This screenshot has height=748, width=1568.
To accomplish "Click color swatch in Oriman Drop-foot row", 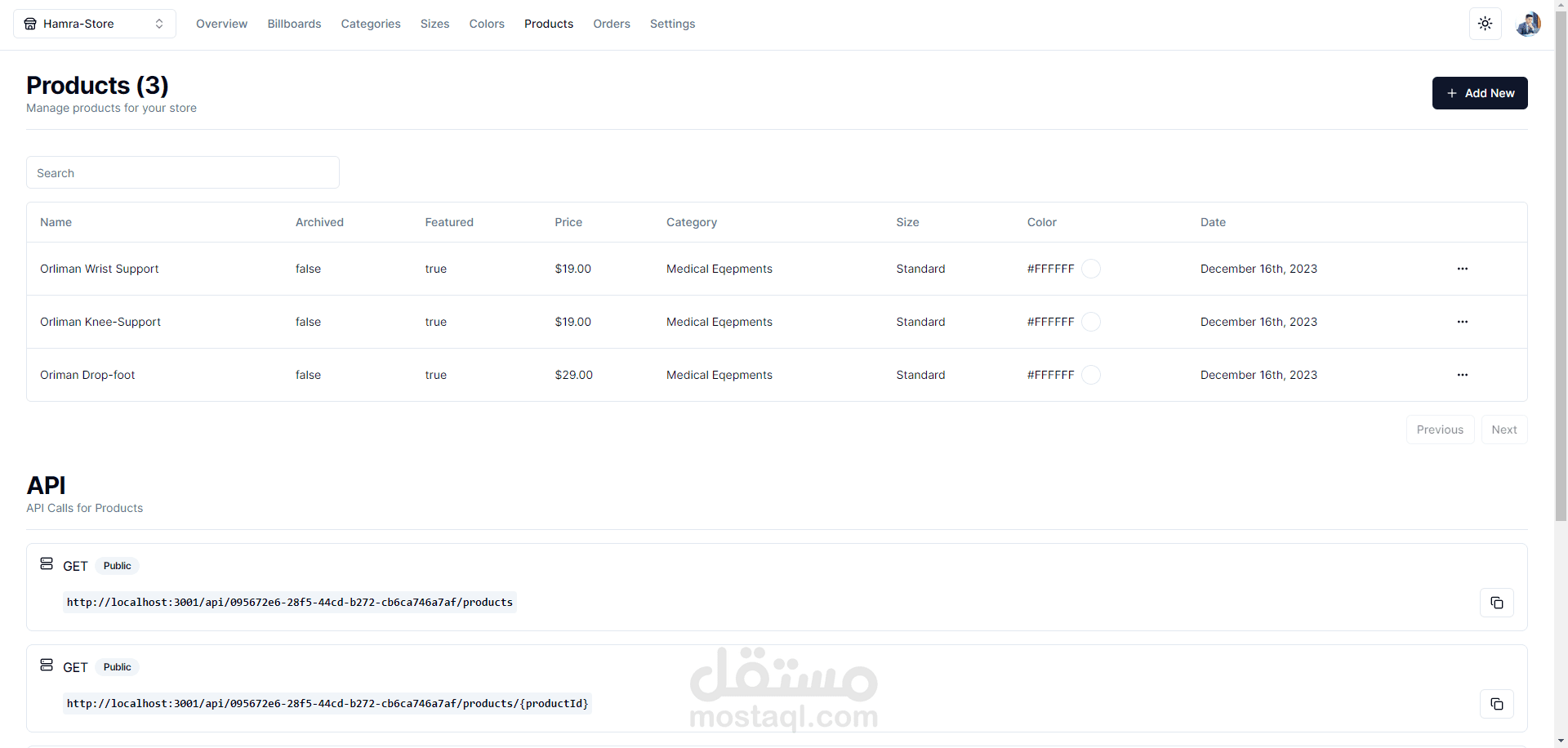I will (1091, 375).
